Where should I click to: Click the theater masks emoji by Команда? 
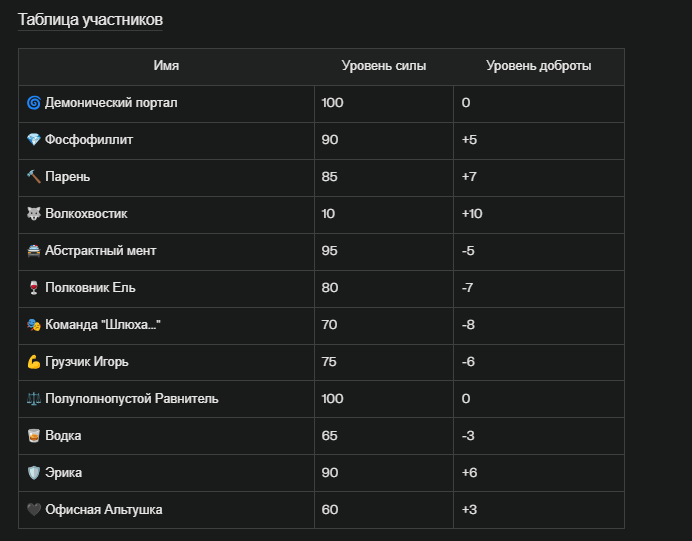34,325
